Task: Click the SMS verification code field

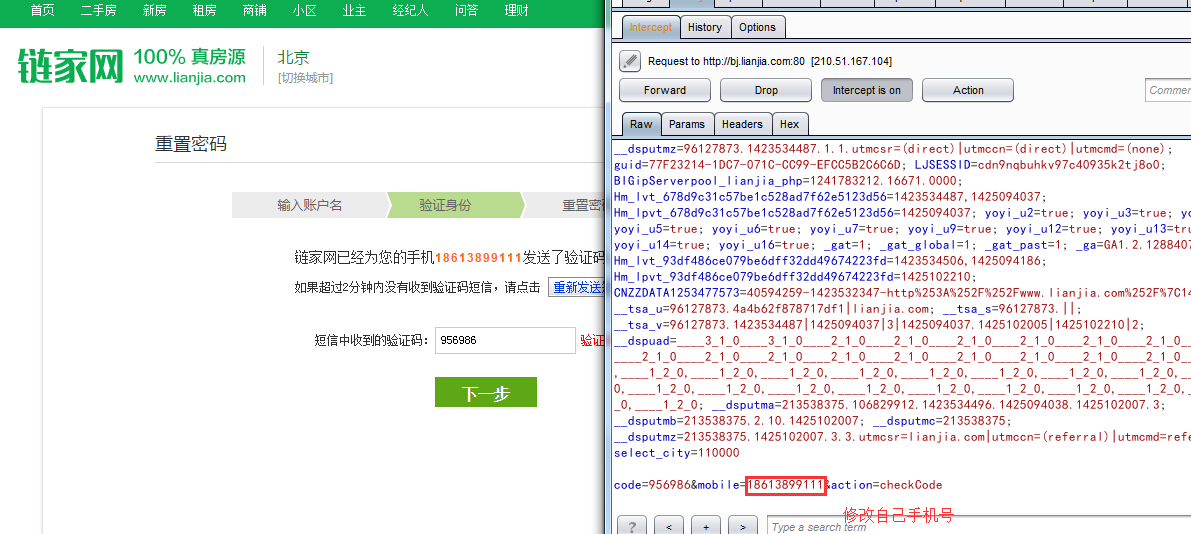Action: coord(505,340)
